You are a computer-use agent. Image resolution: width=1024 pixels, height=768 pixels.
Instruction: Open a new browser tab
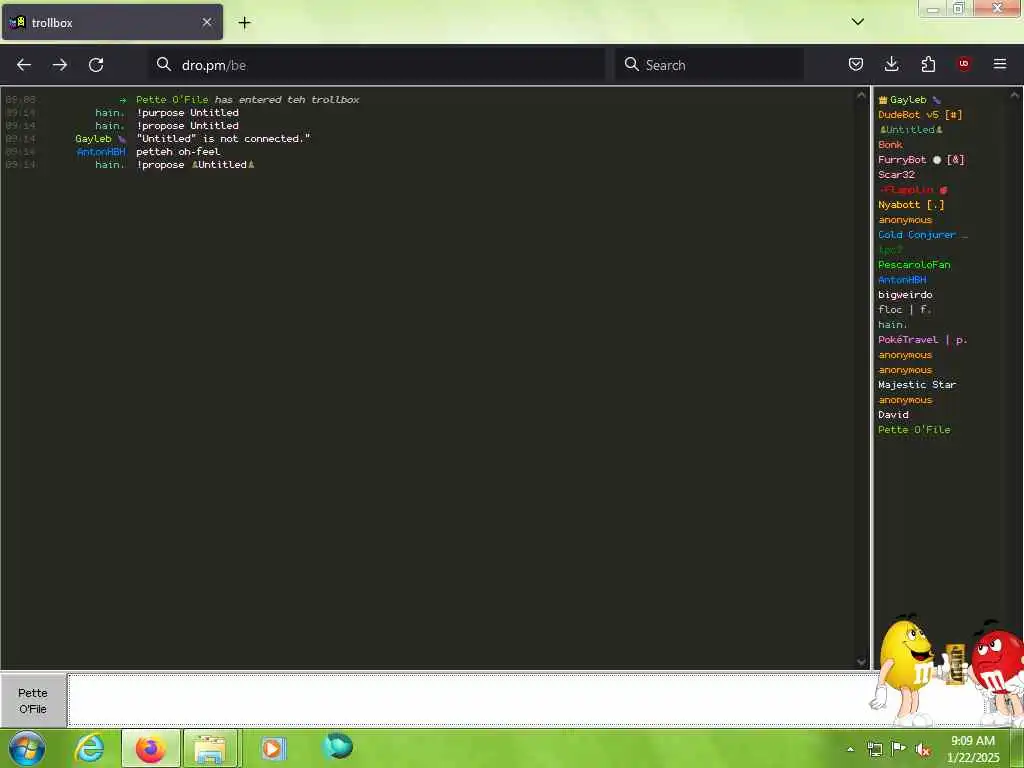244,23
